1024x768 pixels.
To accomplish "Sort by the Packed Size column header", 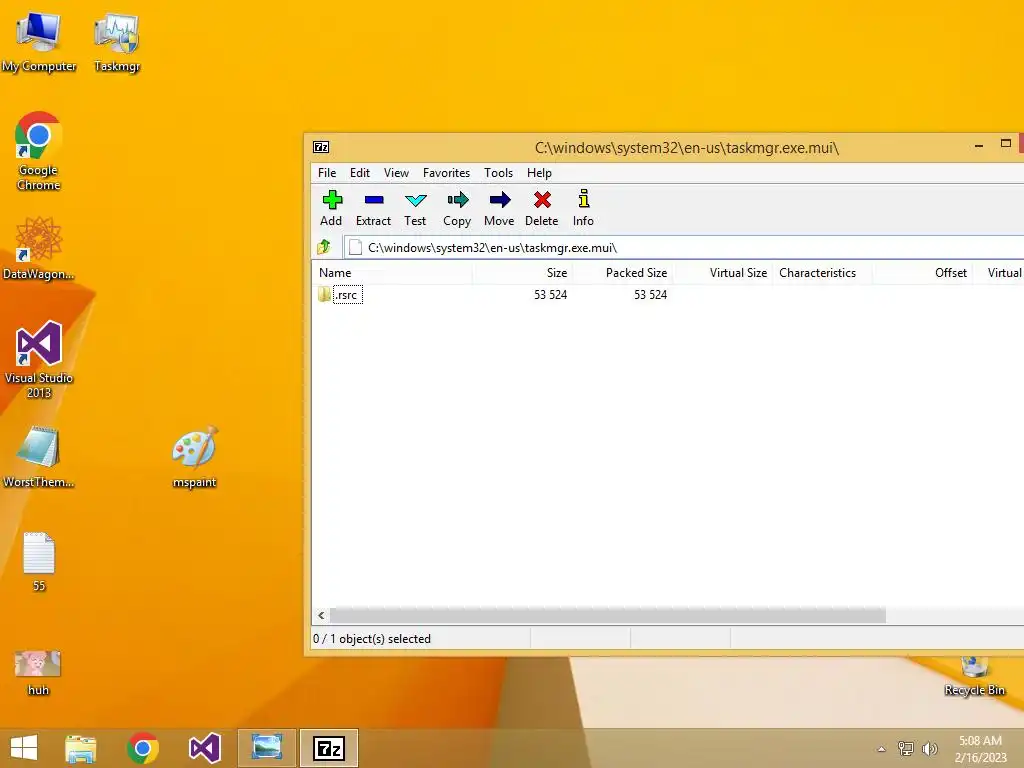I will (622, 272).
